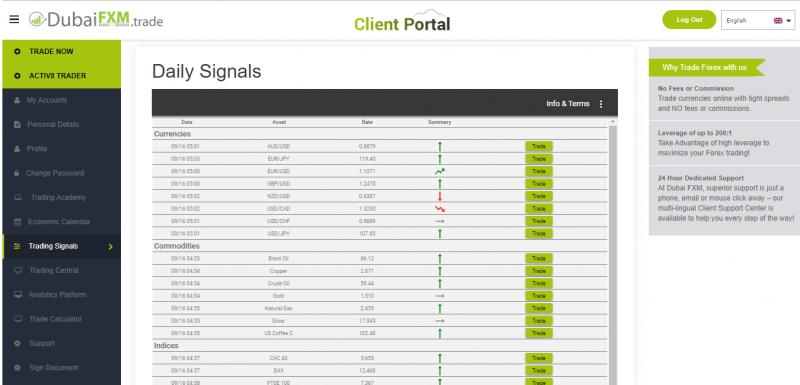The image size is (800, 385).
Task: Click the Trading Academy laptop icon
Action: point(18,197)
